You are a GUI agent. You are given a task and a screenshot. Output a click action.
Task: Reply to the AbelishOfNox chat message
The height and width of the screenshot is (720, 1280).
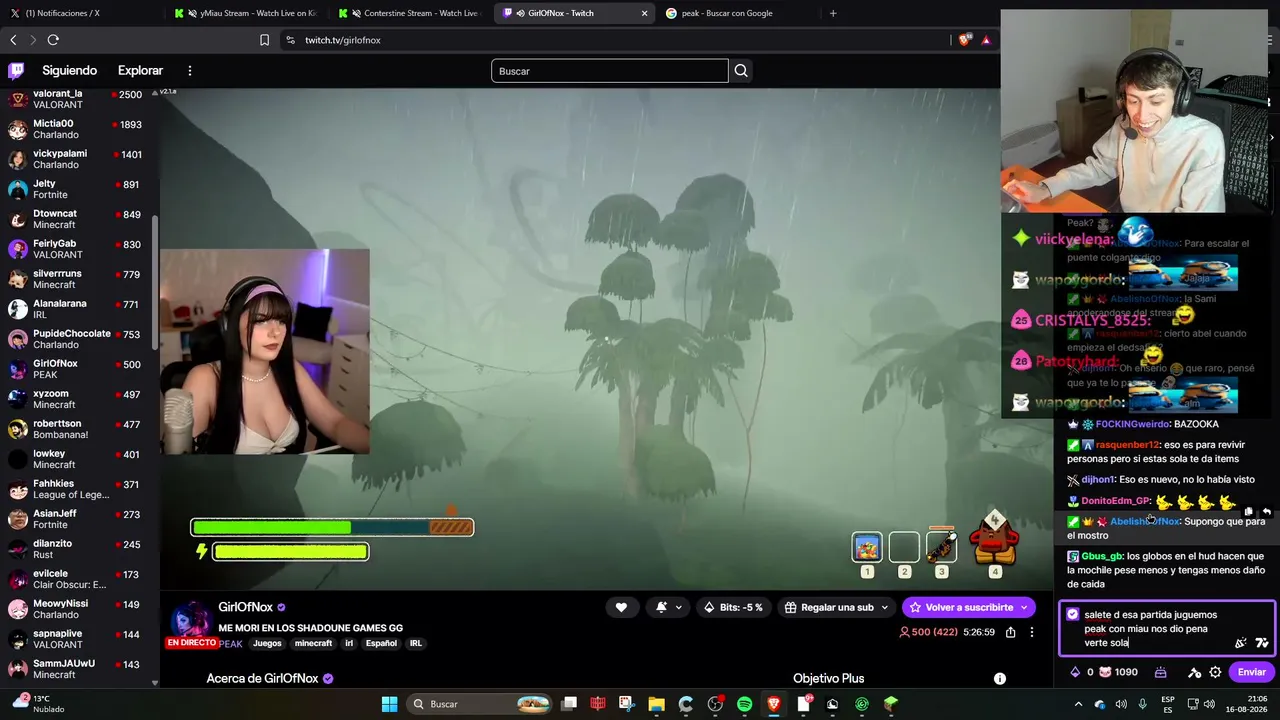1266,512
